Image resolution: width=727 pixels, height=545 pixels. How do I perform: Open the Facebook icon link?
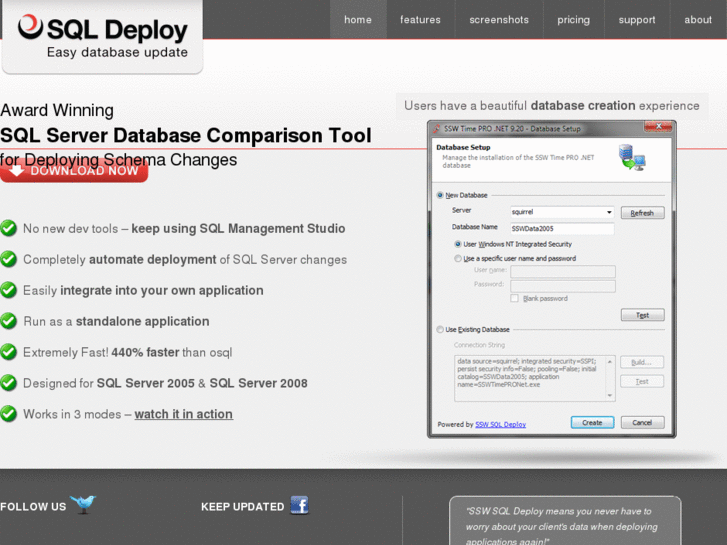[300, 505]
